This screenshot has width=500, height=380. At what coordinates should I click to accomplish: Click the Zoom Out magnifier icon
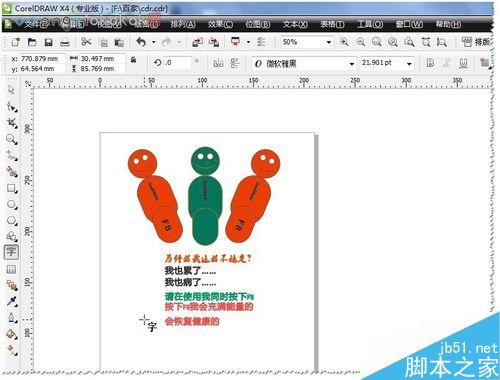[360, 42]
